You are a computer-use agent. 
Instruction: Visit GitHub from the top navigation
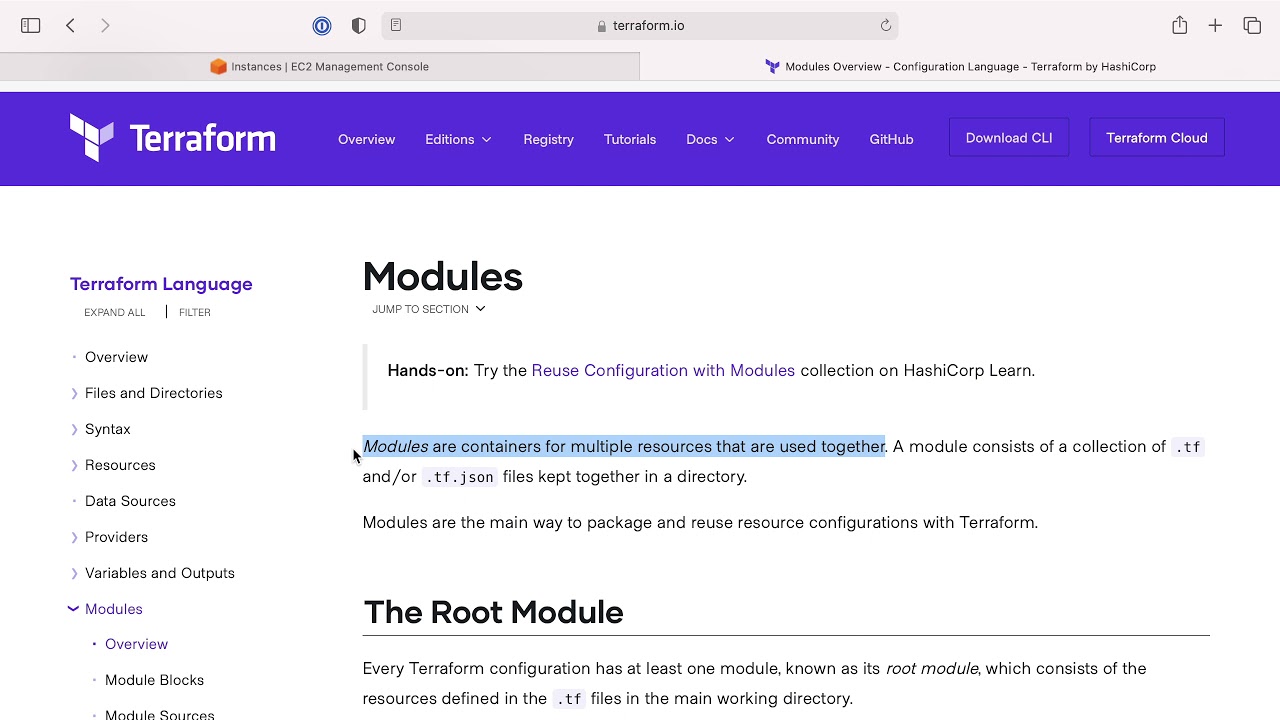[x=891, y=139]
